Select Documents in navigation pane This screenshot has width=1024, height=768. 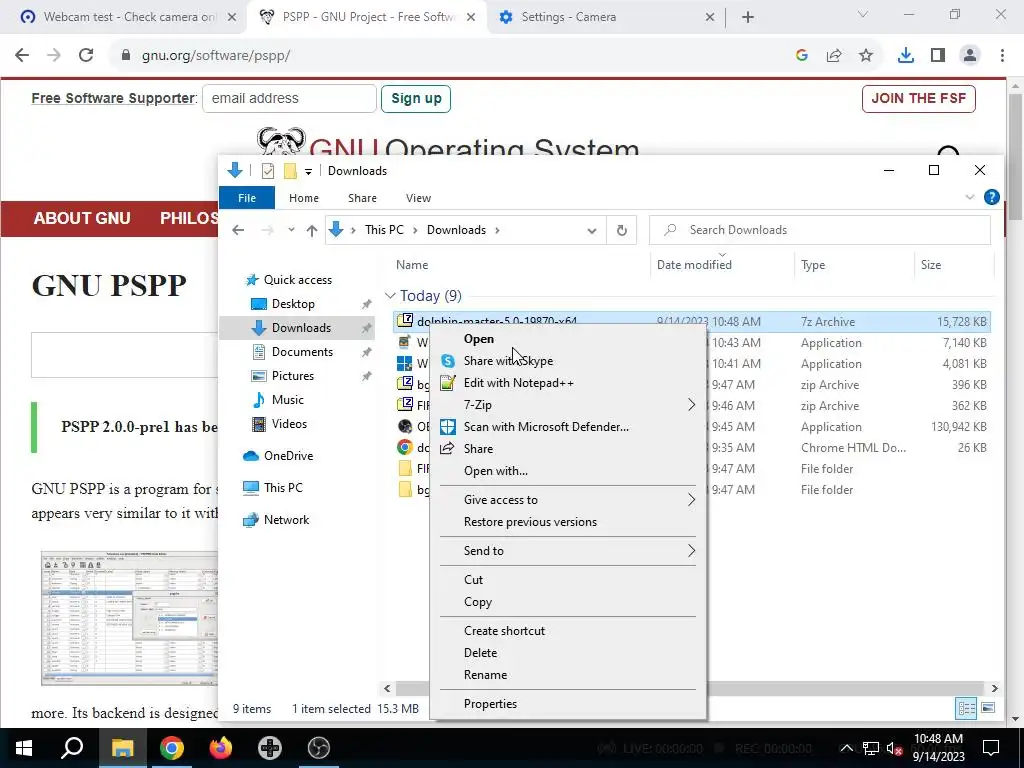(302, 352)
